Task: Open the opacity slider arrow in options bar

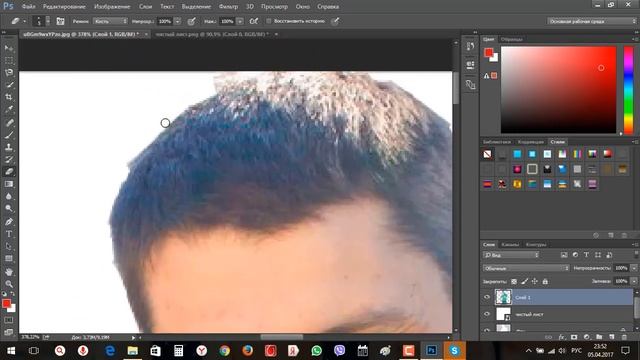Action: point(178,21)
